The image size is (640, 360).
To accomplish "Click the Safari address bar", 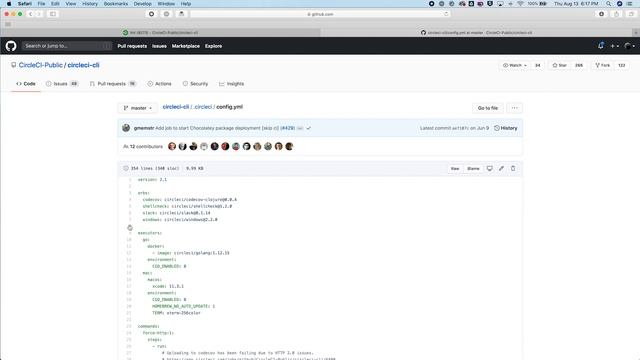I will coord(320,14).
